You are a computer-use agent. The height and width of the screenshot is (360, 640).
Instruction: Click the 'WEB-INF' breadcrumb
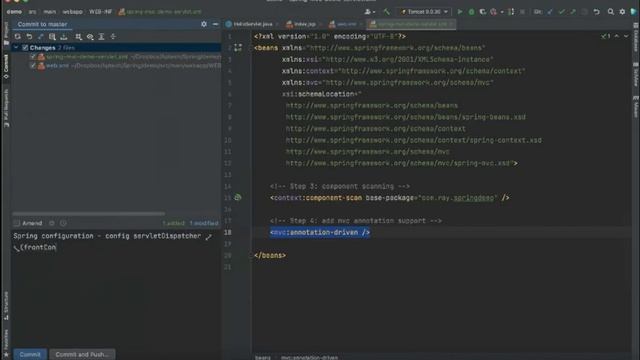pos(100,12)
